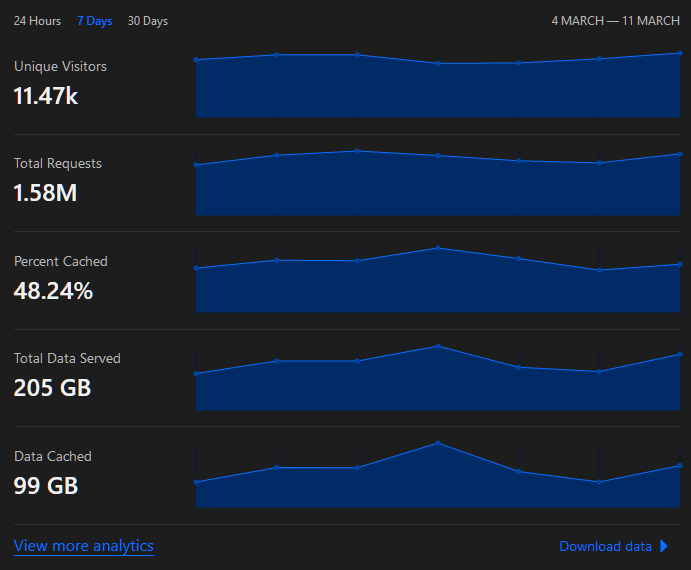
Task: Click the 205 GB data served value
Action: pos(52,388)
